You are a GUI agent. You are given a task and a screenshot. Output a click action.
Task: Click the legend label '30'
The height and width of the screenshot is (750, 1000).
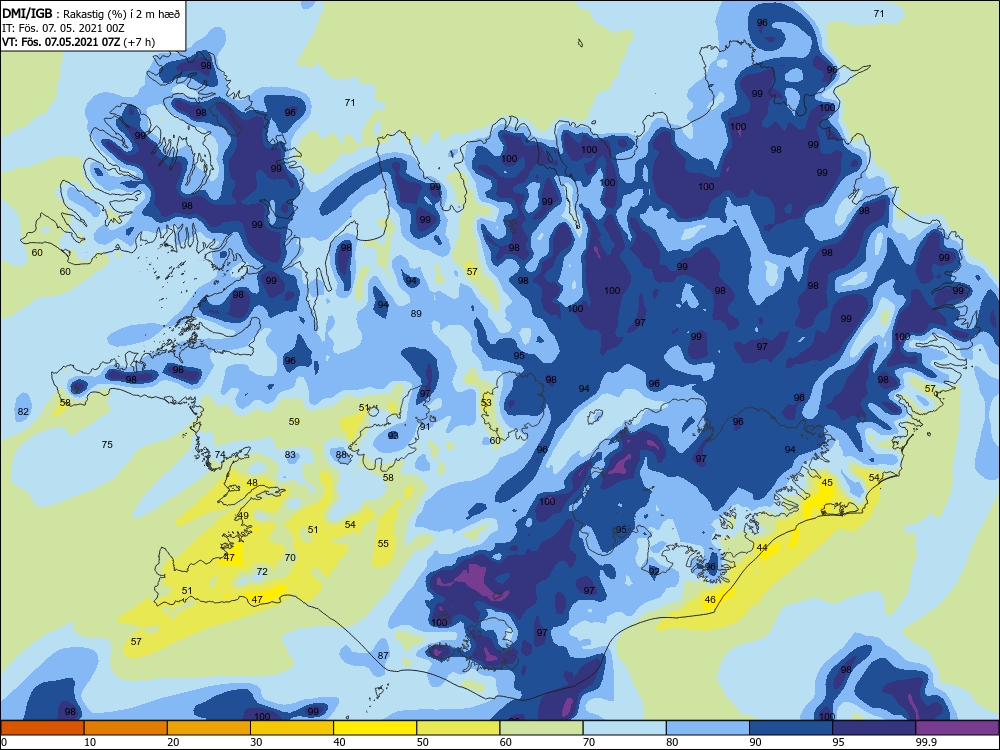pos(256,742)
